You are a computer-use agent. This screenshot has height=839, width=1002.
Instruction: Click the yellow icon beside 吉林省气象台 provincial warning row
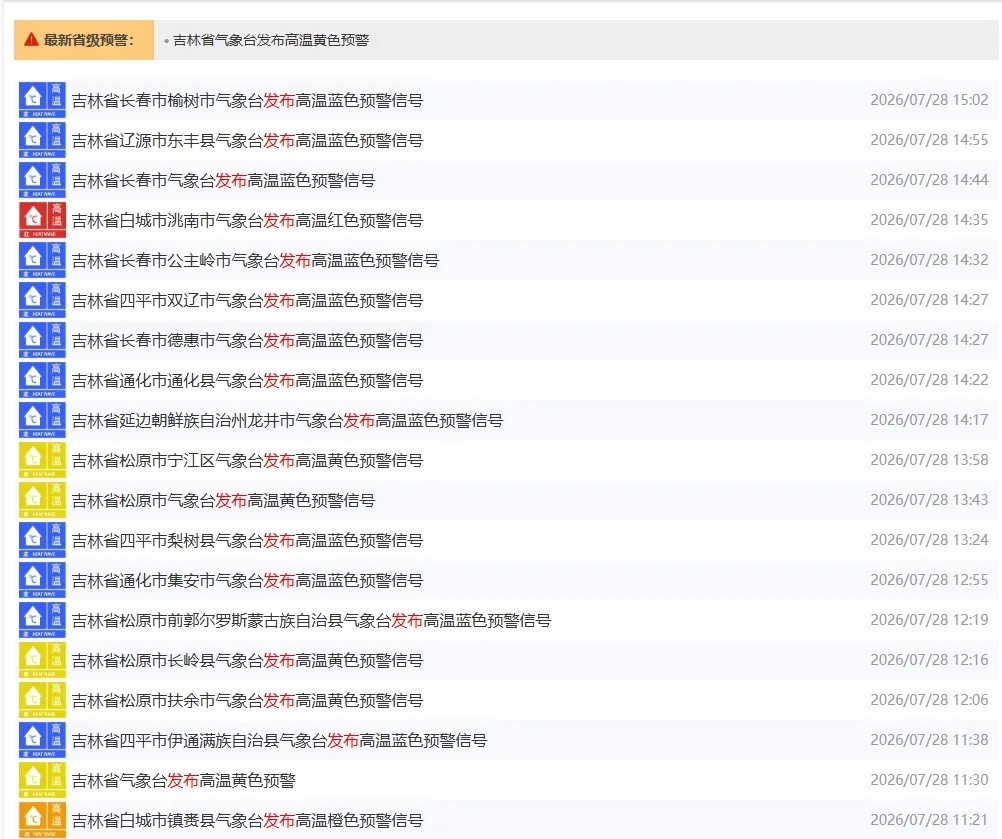pyautogui.click(x=42, y=780)
